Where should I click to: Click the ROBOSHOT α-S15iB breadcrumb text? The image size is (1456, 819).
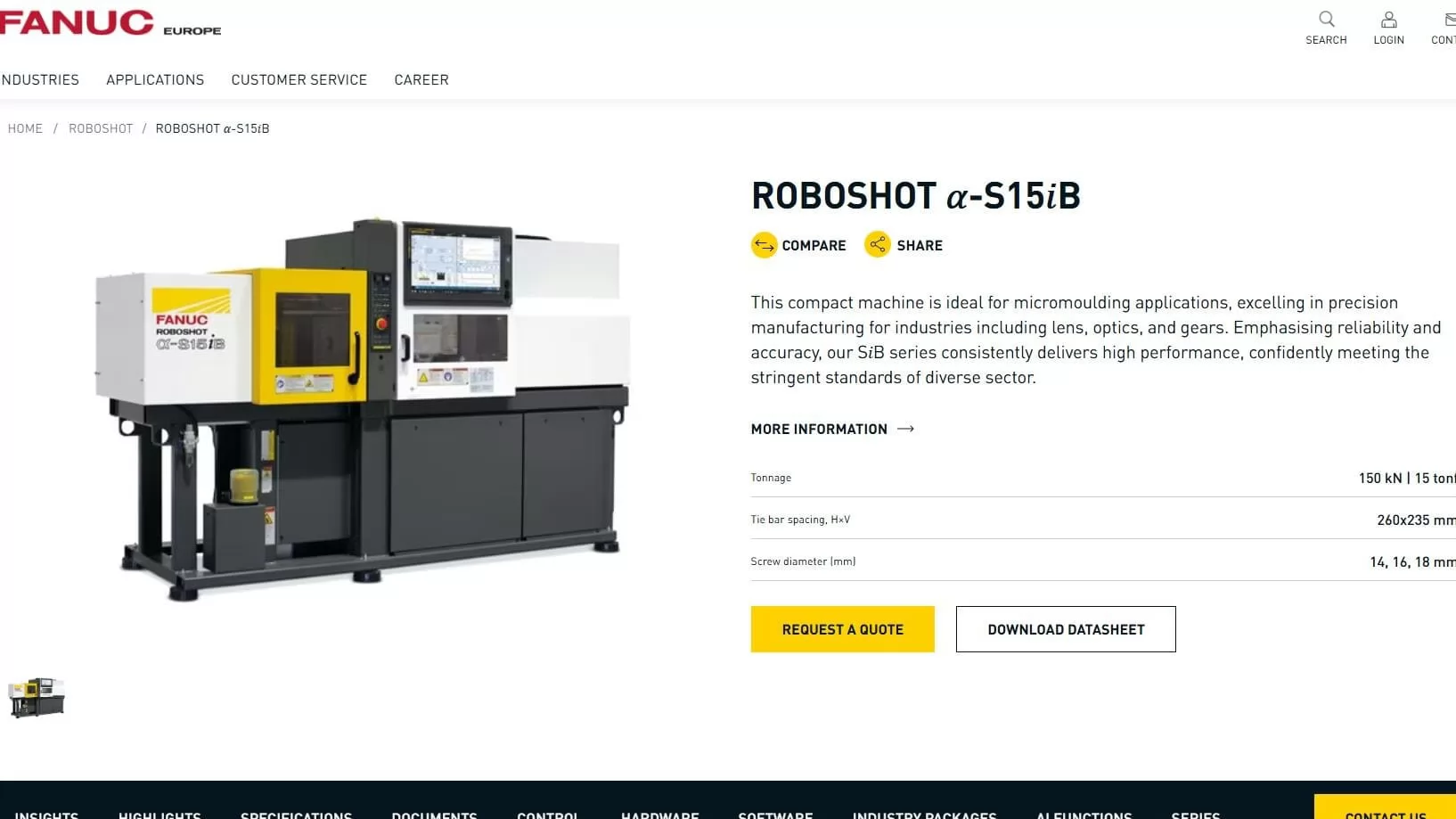pyautogui.click(x=212, y=128)
